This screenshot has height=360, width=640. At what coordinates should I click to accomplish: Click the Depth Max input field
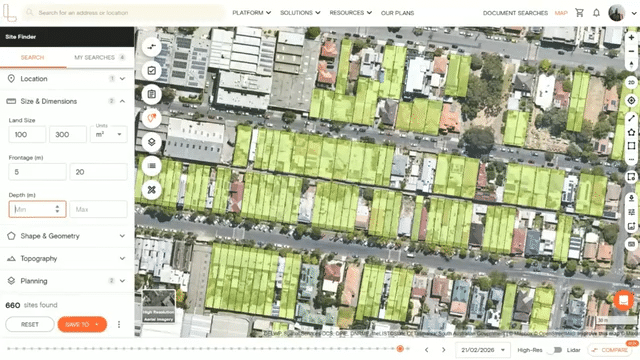tap(98, 209)
